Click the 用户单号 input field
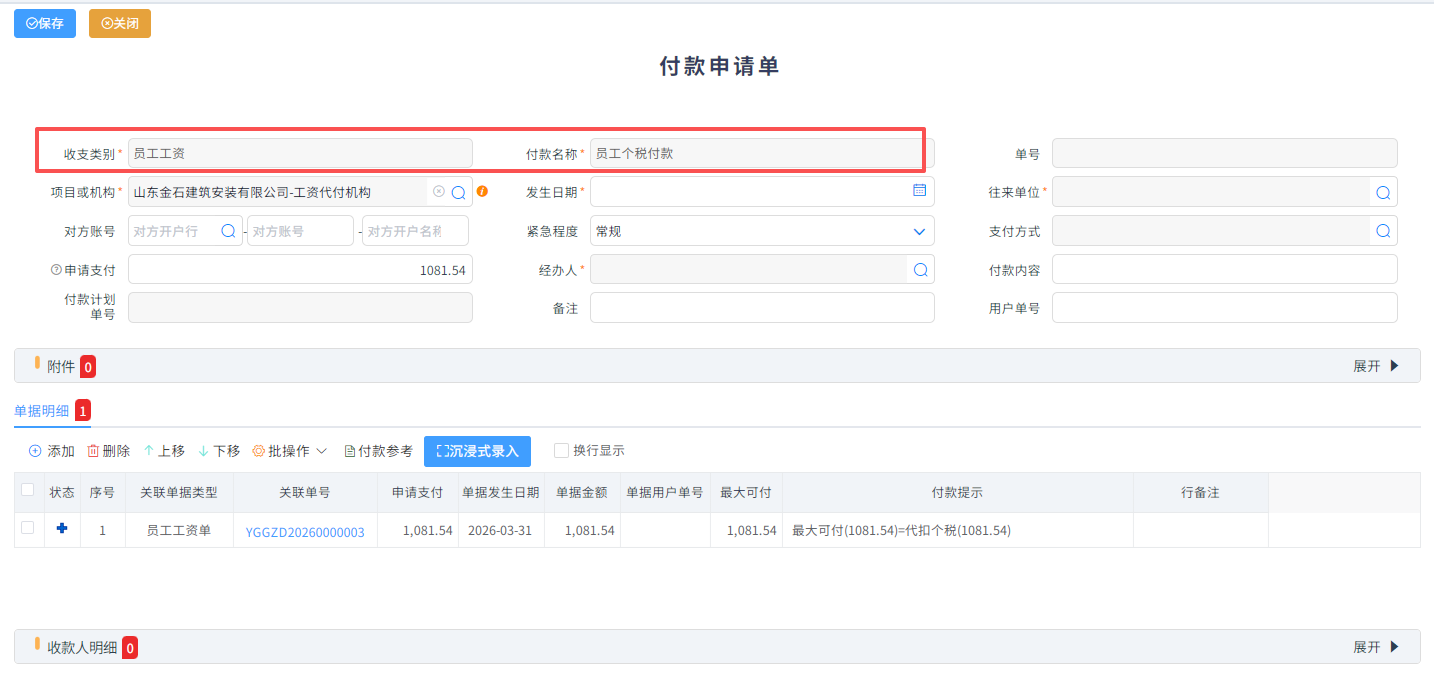Image resolution: width=1434 pixels, height=693 pixels. point(1224,308)
